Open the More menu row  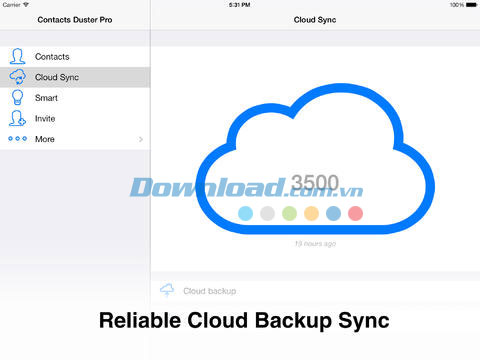pyautogui.click(x=75, y=139)
